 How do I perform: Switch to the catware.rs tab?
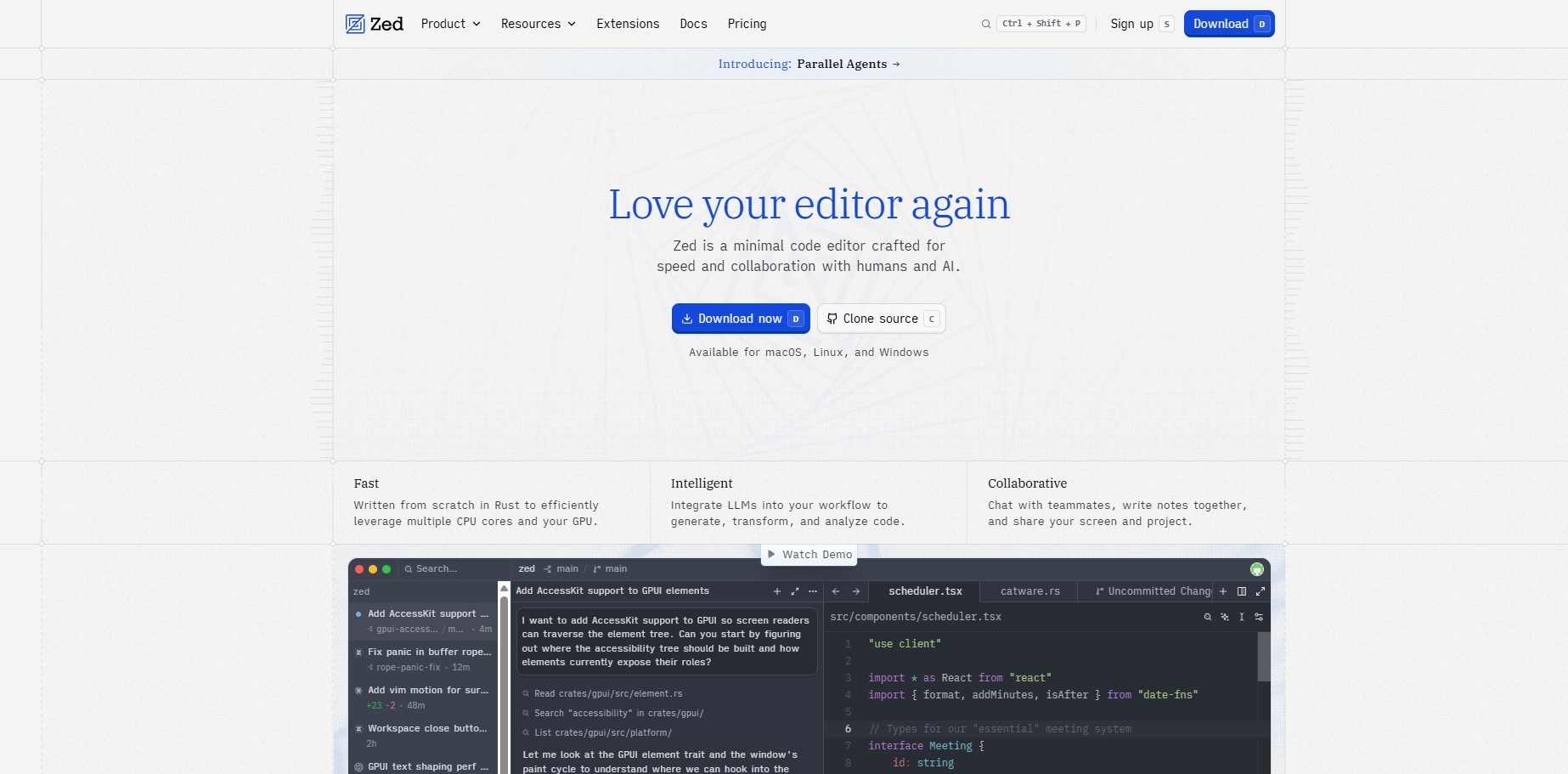[x=1029, y=591]
